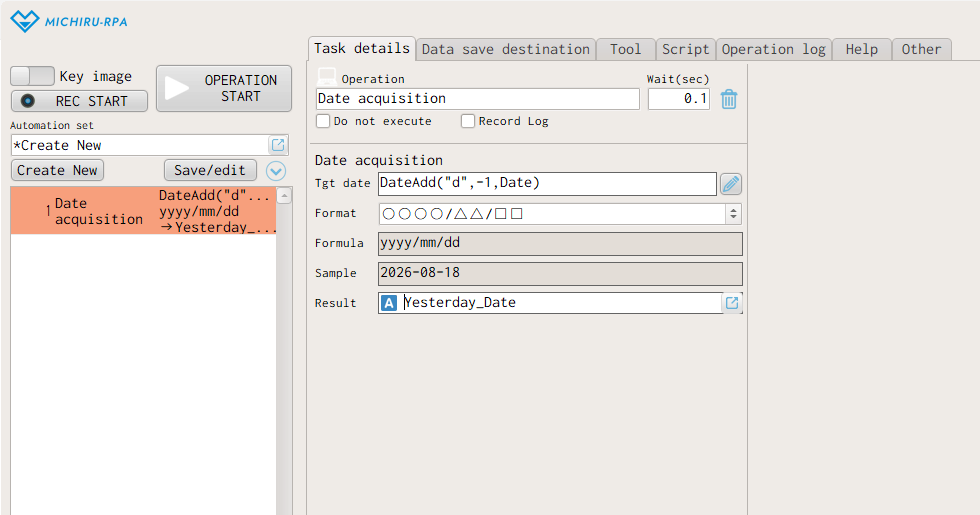The height and width of the screenshot is (515, 980).
Task: Open the Script tab
Action: click(x=686, y=49)
